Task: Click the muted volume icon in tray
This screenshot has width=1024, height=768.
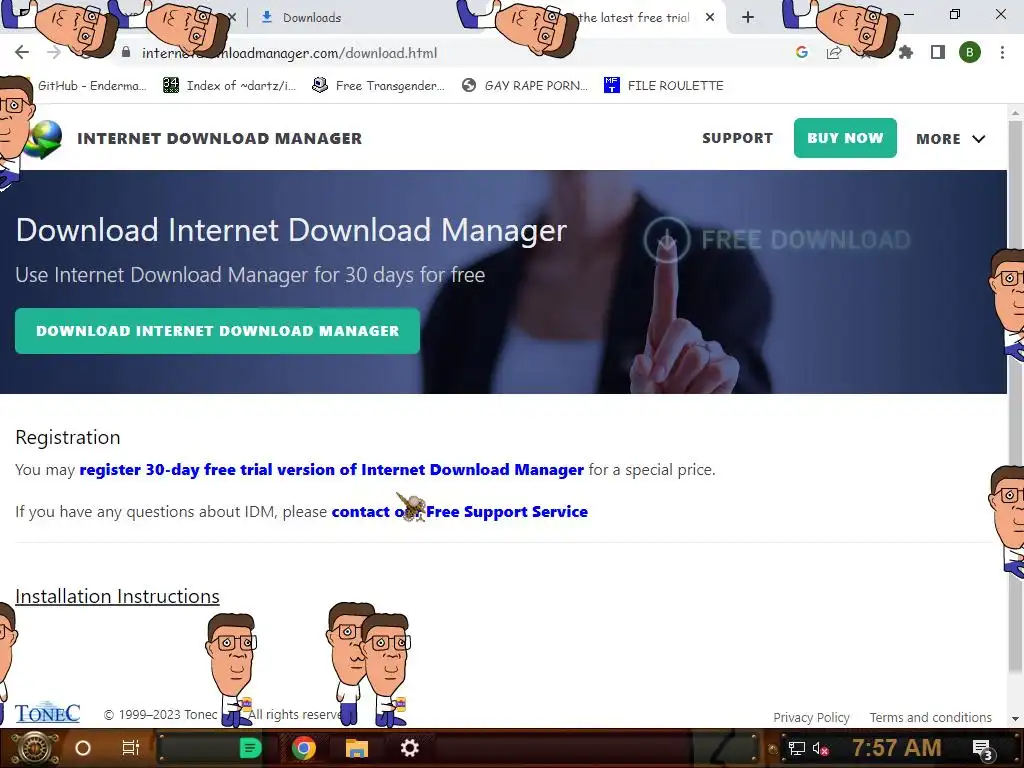Action: [x=820, y=748]
